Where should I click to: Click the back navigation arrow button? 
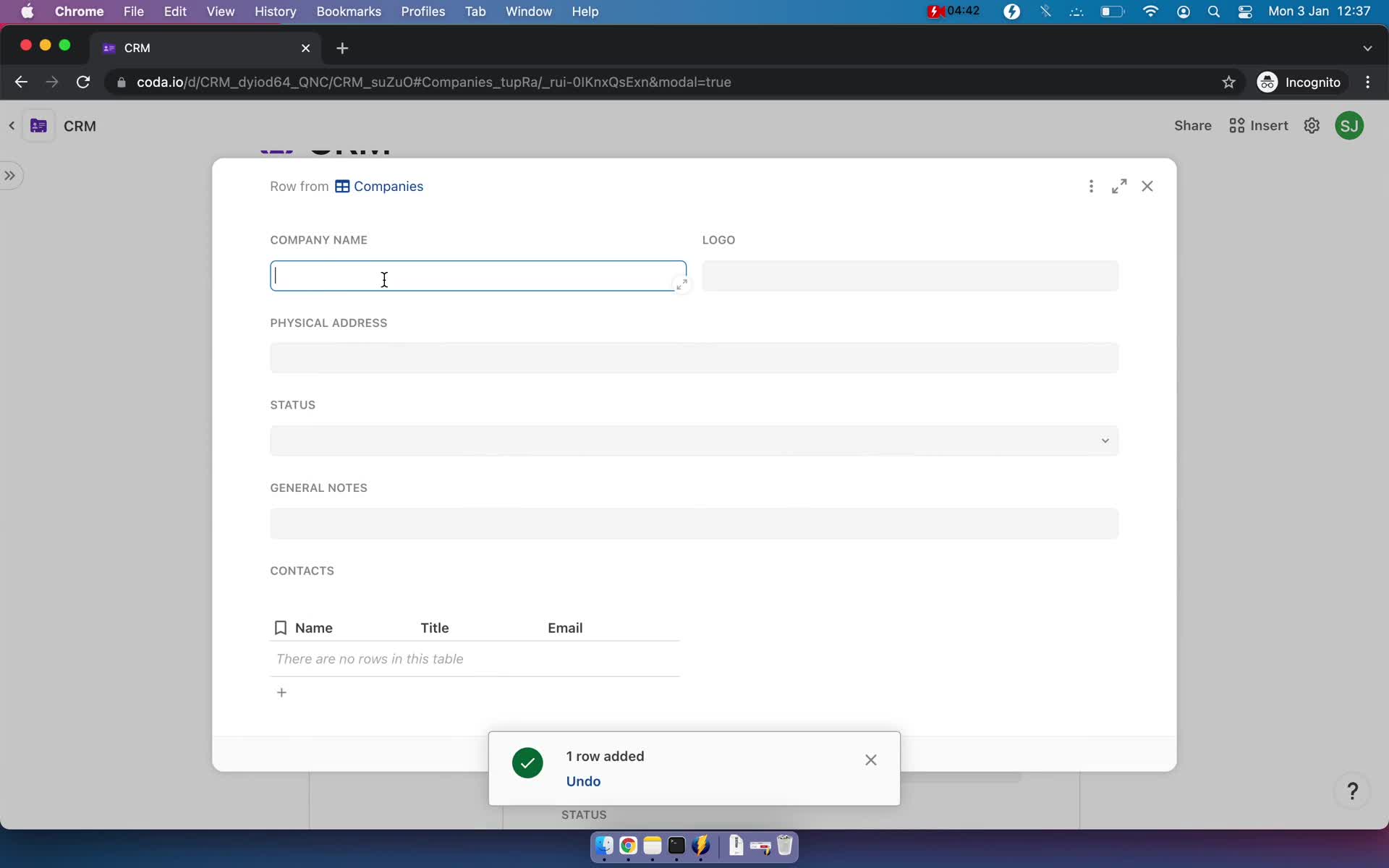tap(22, 82)
